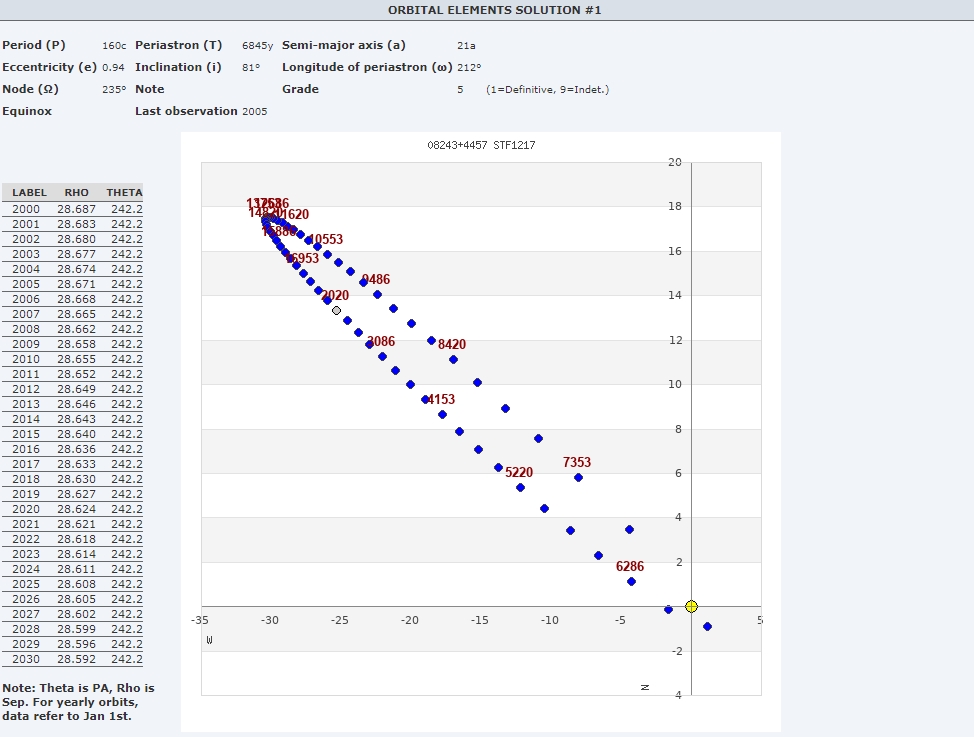The width and height of the screenshot is (974, 737).
Task: Click the LABEL column header
Action: [30, 192]
